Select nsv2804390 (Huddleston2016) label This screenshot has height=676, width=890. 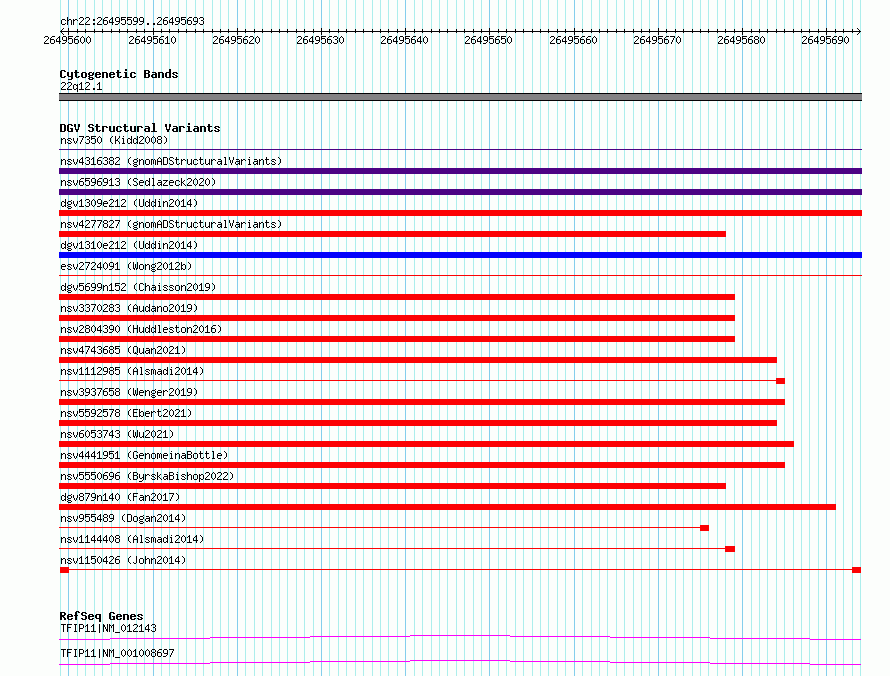[x=141, y=329]
